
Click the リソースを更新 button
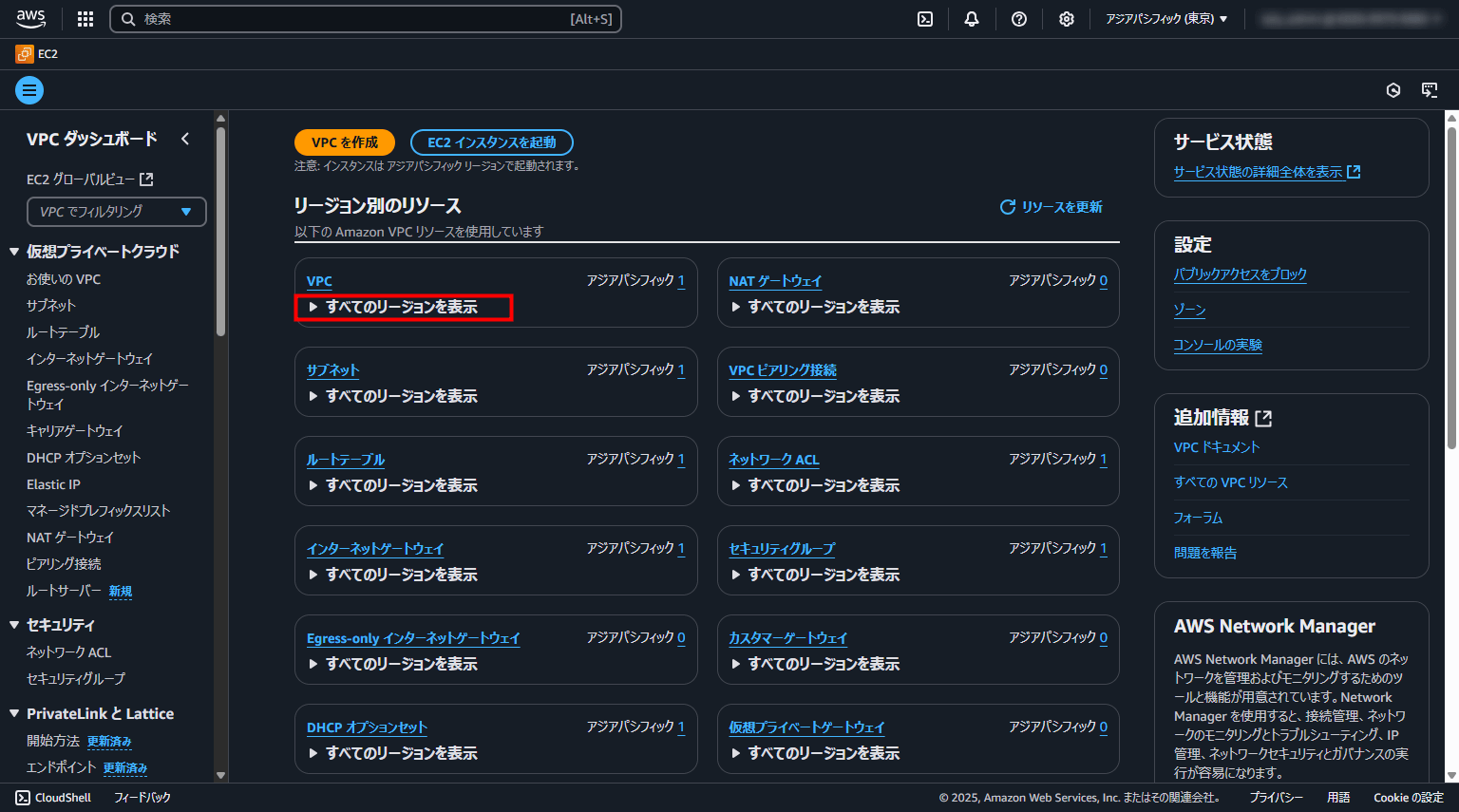pos(1052,207)
